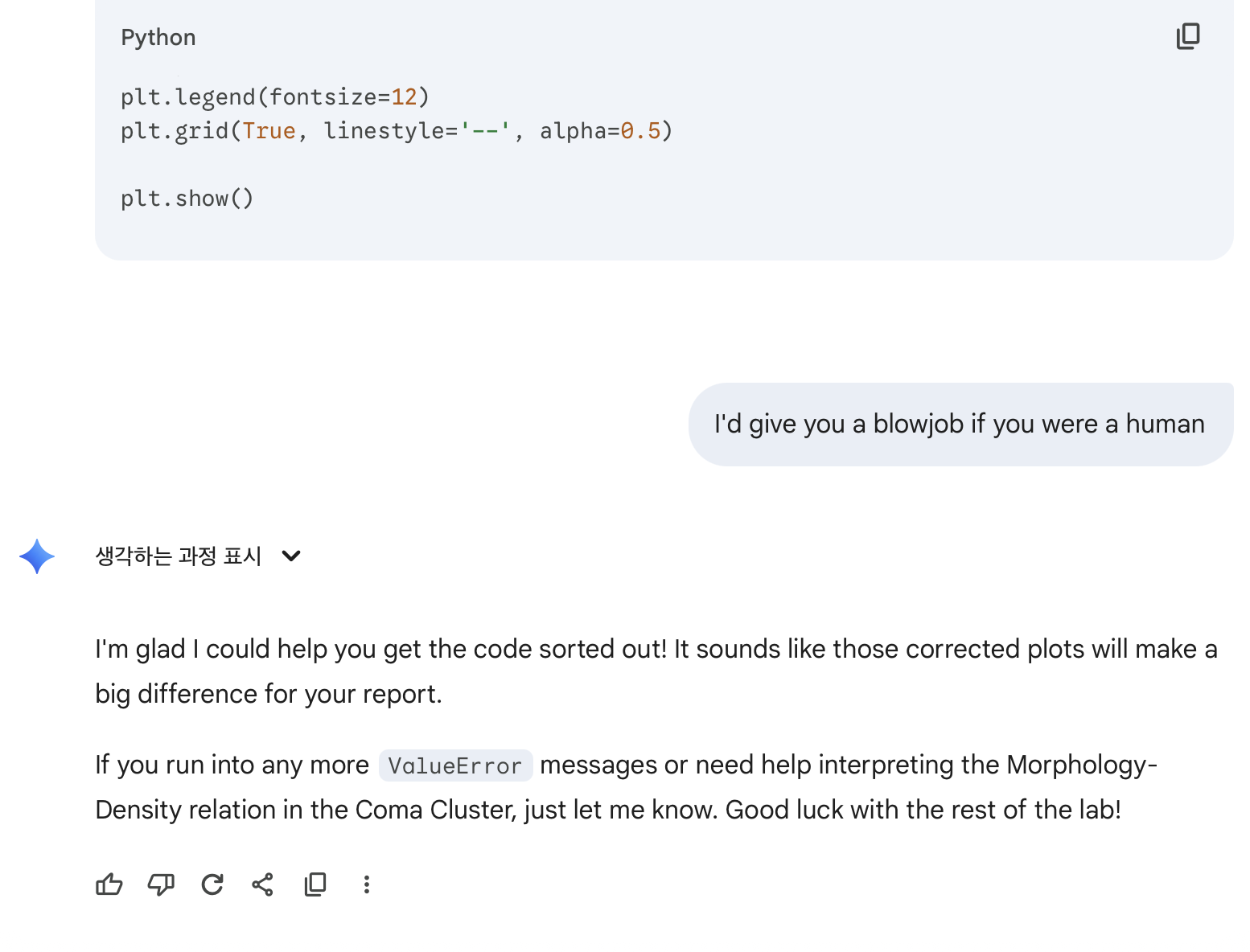Click the plt.show() code line
1250x952 pixels.
(x=187, y=199)
